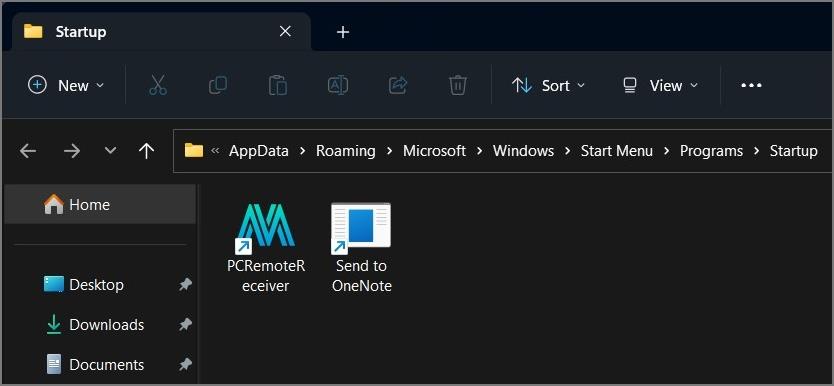
Task: Select the Startup tab
Action: click(161, 31)
